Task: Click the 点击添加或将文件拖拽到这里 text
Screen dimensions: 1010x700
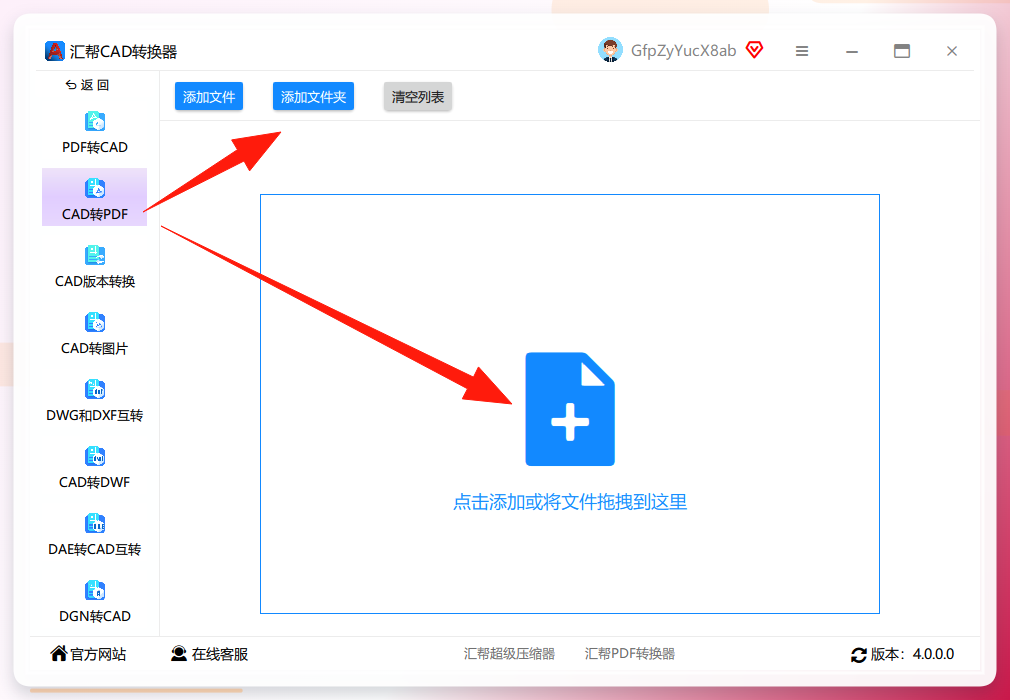Action: click(x=570, y=502)
